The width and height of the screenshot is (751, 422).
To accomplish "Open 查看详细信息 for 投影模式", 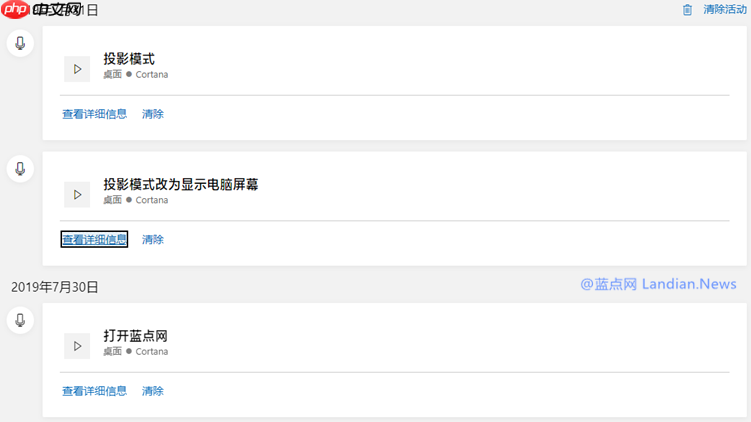I will click(x=94, y=114).
